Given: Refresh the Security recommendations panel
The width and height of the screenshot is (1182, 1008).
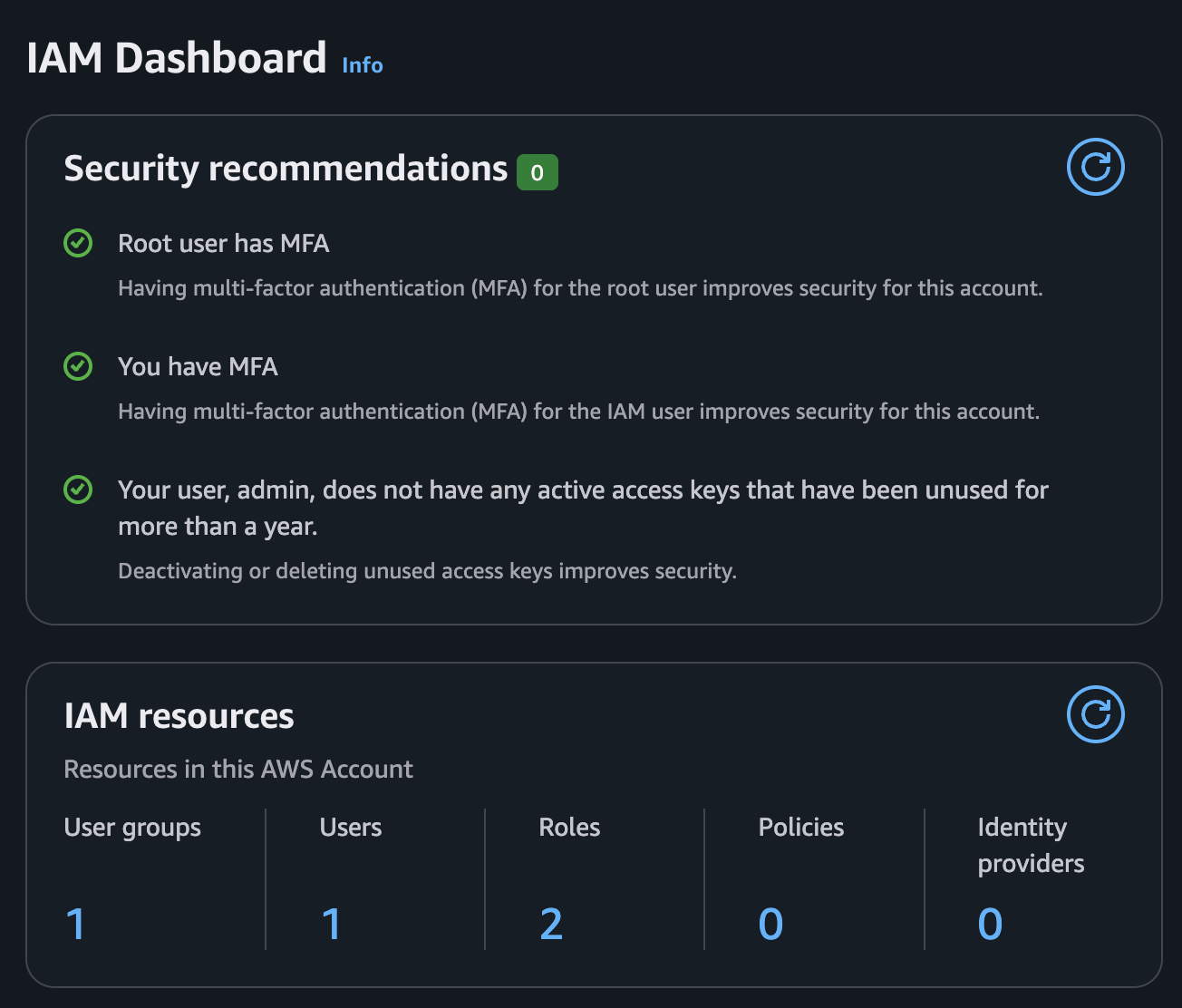Looking at the screenshot, I should 1095,168.
